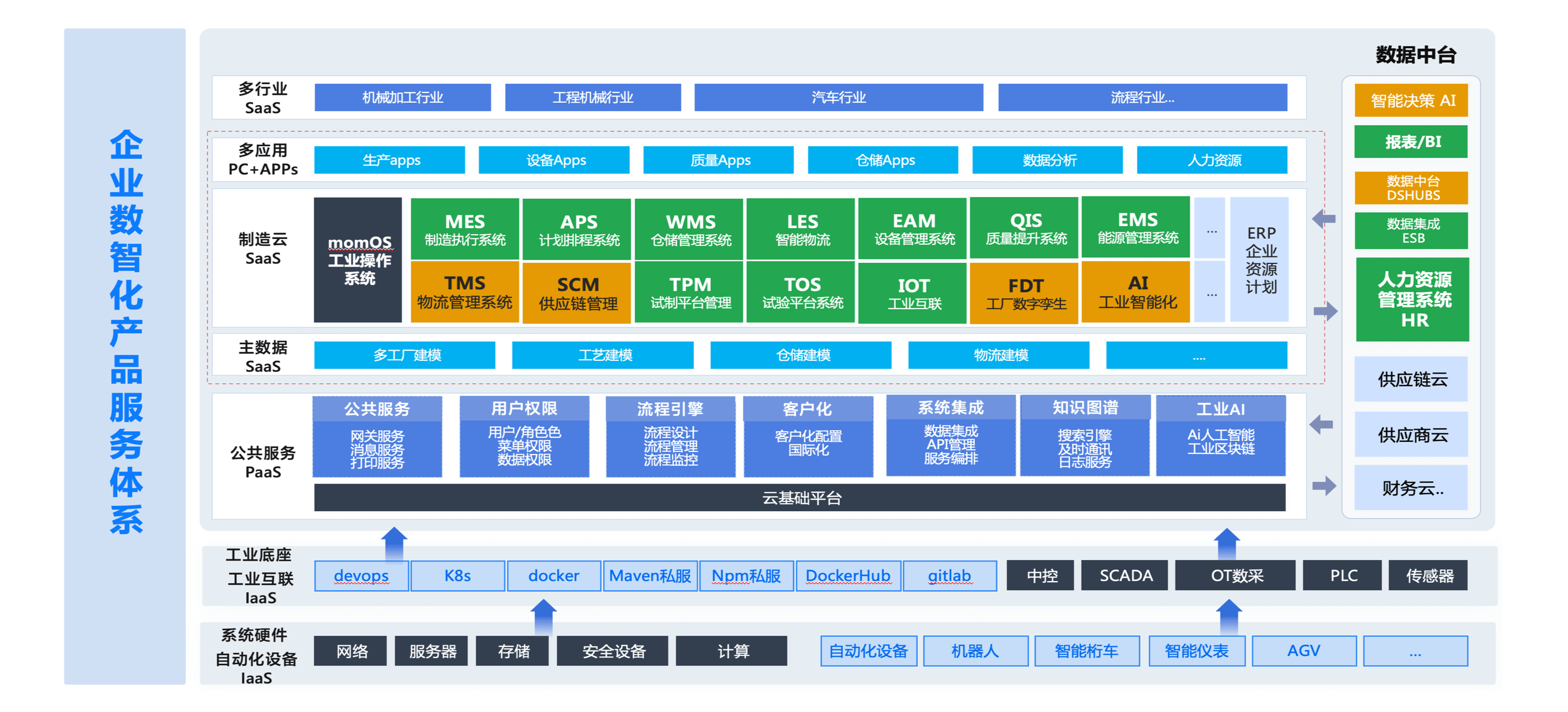
Task: Click the arrow between PLC row and 智能仪表
Action: click(1229, 616)
